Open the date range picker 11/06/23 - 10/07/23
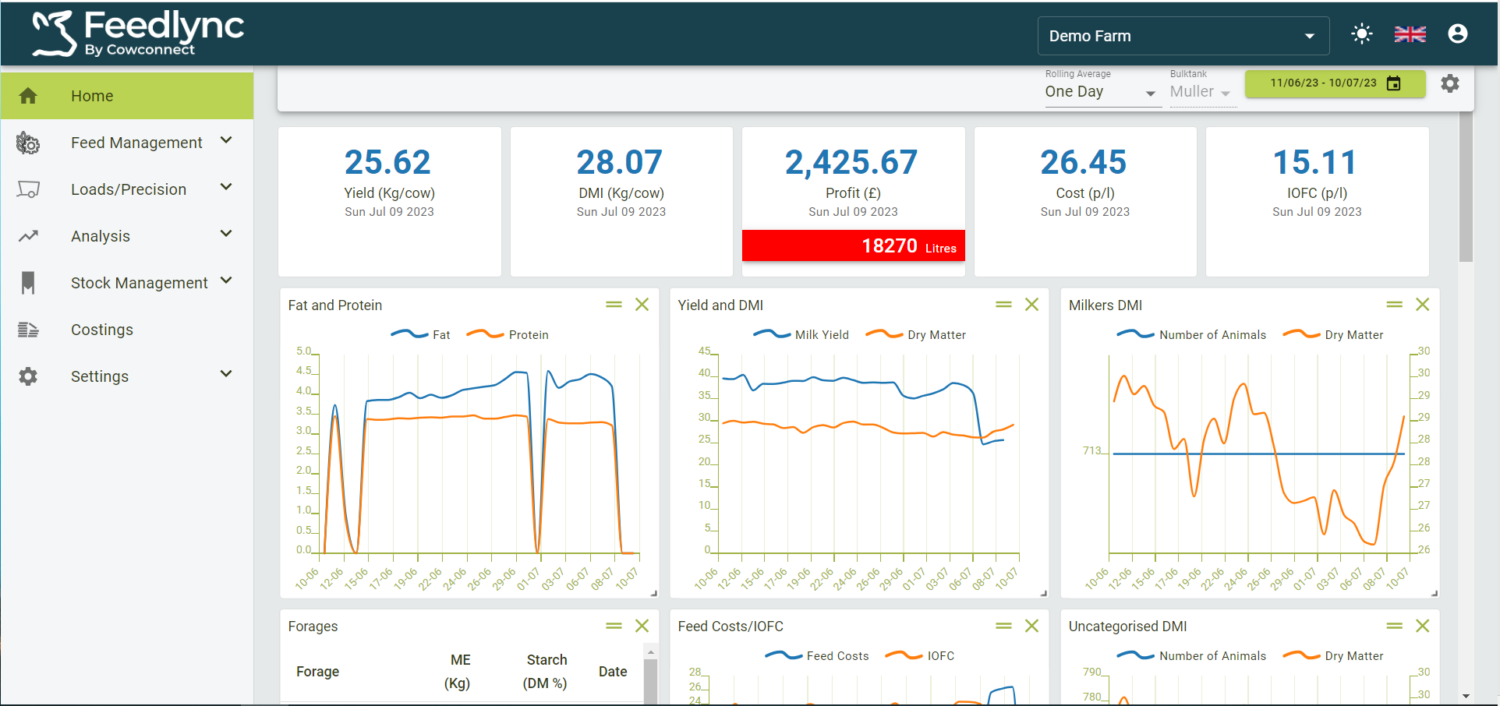1500x706 pixels. pyautogui.click(x=1335, y=83)
